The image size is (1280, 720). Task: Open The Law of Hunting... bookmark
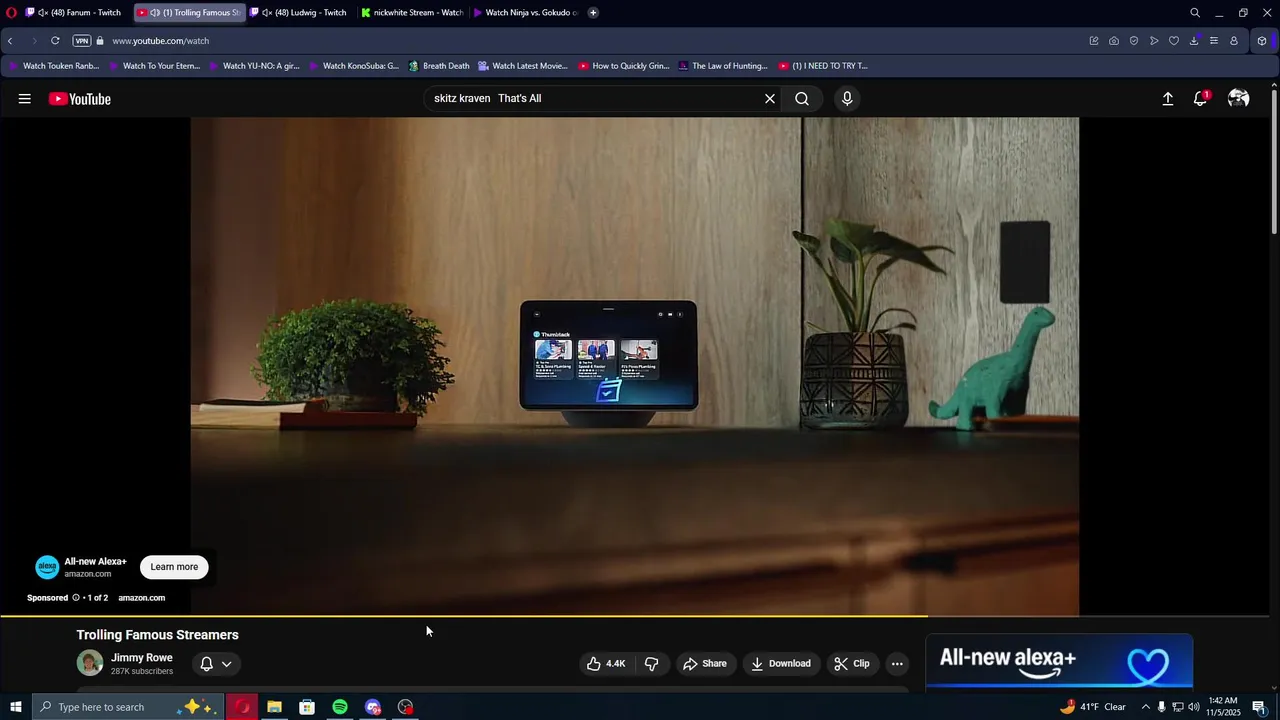pos(723,66)
